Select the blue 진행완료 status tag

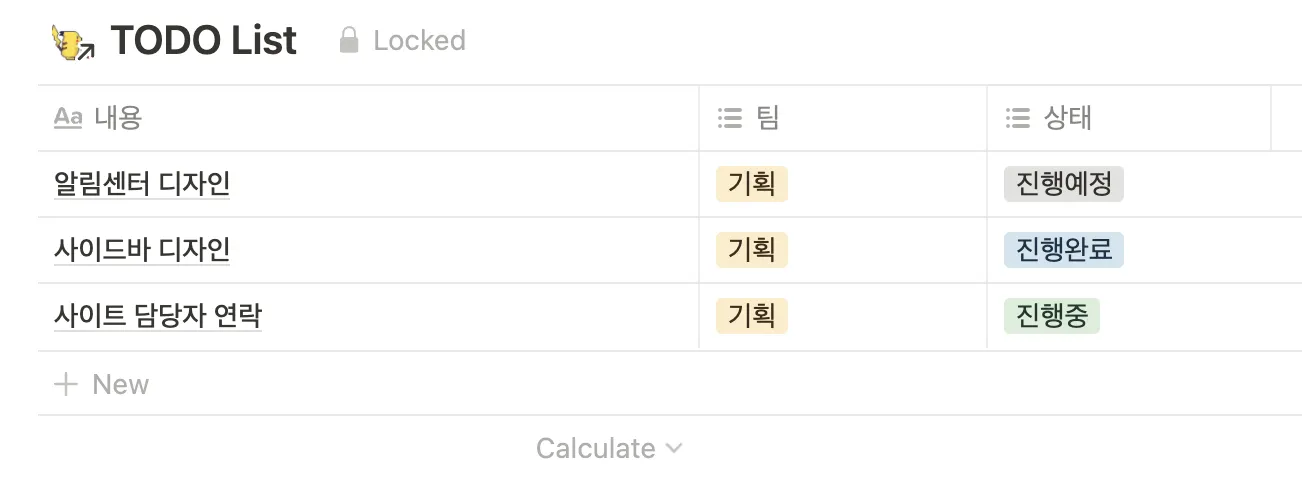(1063, 250)
